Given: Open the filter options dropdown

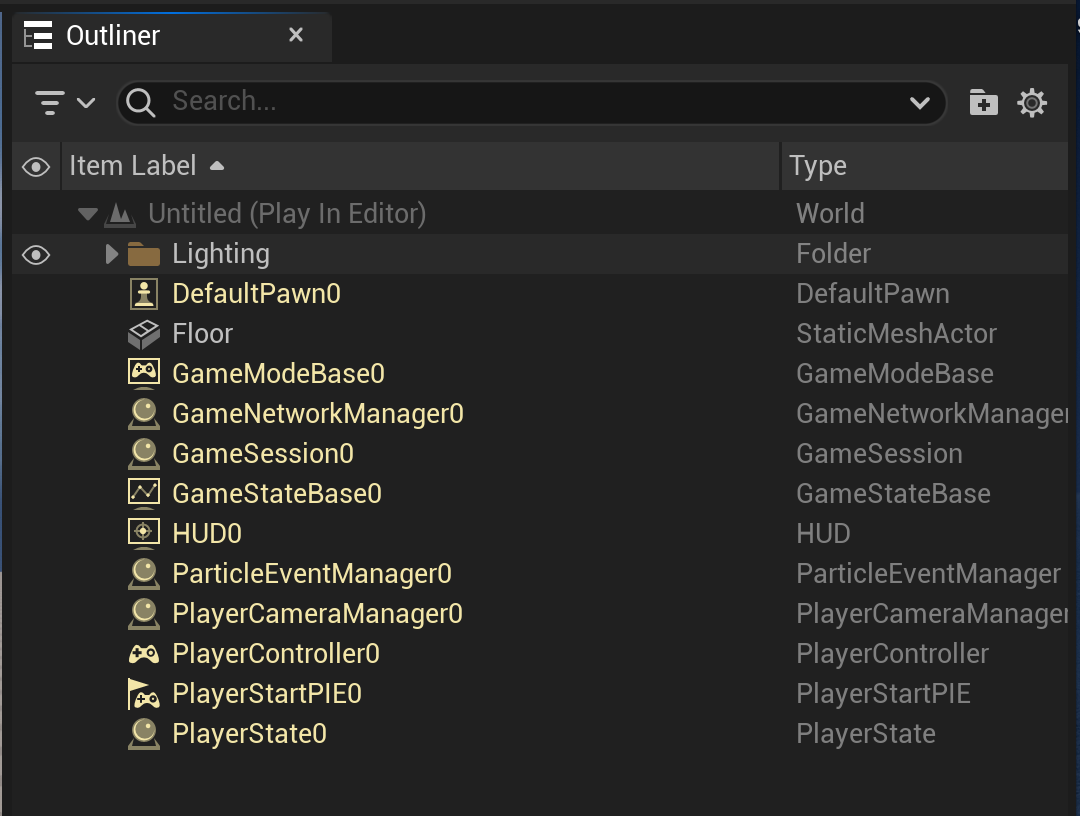Looking at the screenshot, I should 65,103.
